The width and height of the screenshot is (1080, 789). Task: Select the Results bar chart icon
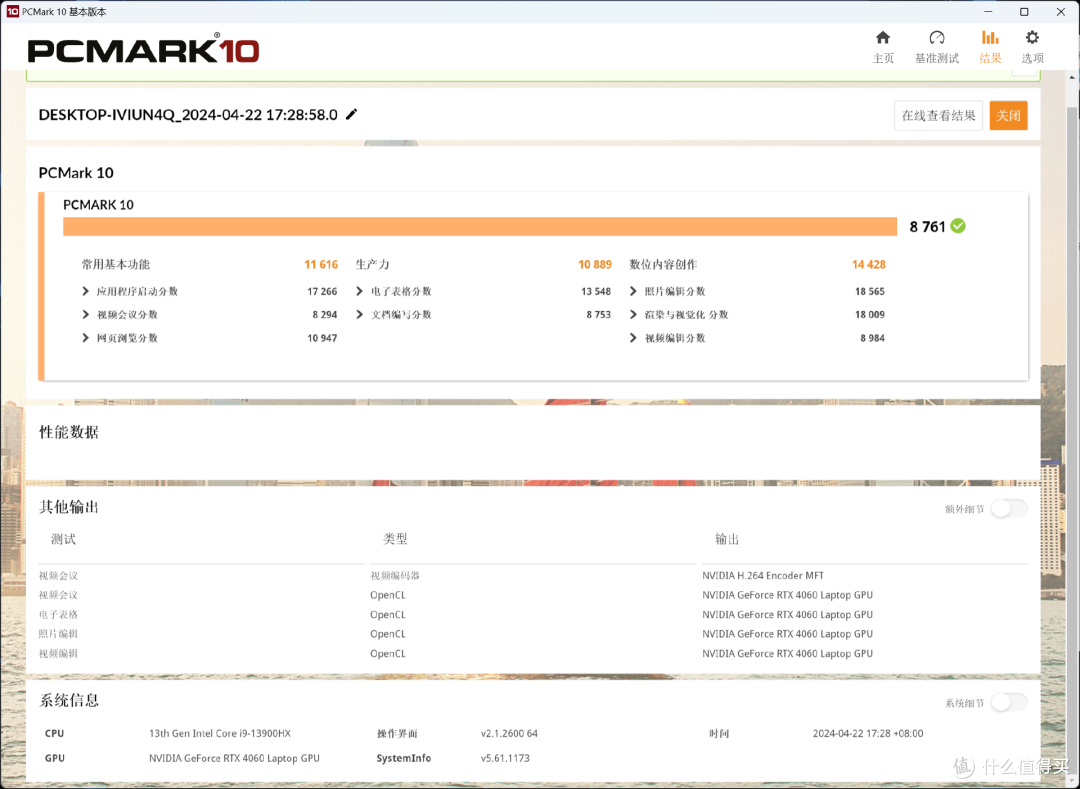point(990,38)
